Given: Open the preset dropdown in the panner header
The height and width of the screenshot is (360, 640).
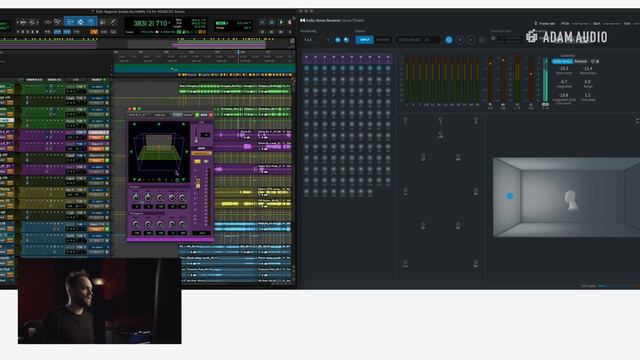Looking at the screenshot, I should tap(161, 115).
